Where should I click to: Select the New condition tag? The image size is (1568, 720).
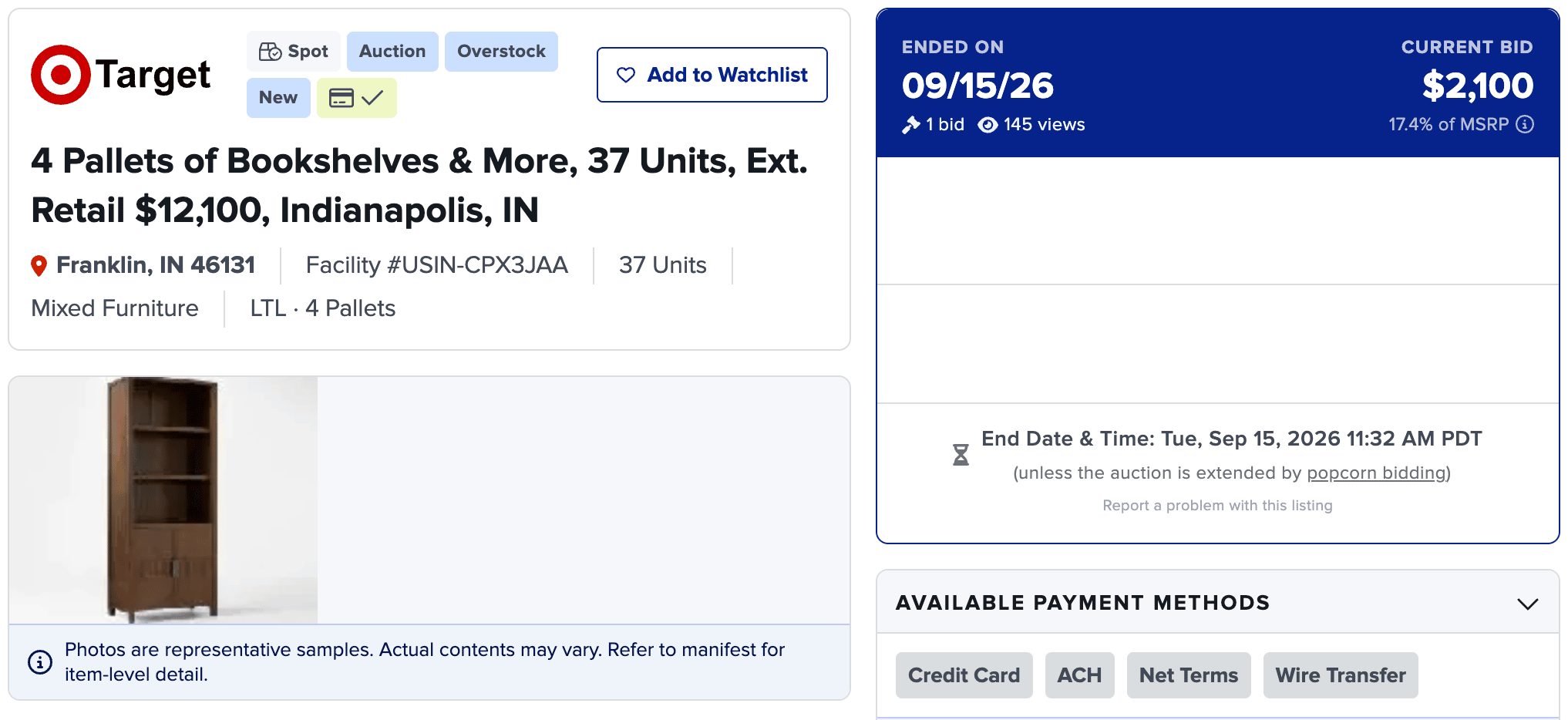pos(278,98)
